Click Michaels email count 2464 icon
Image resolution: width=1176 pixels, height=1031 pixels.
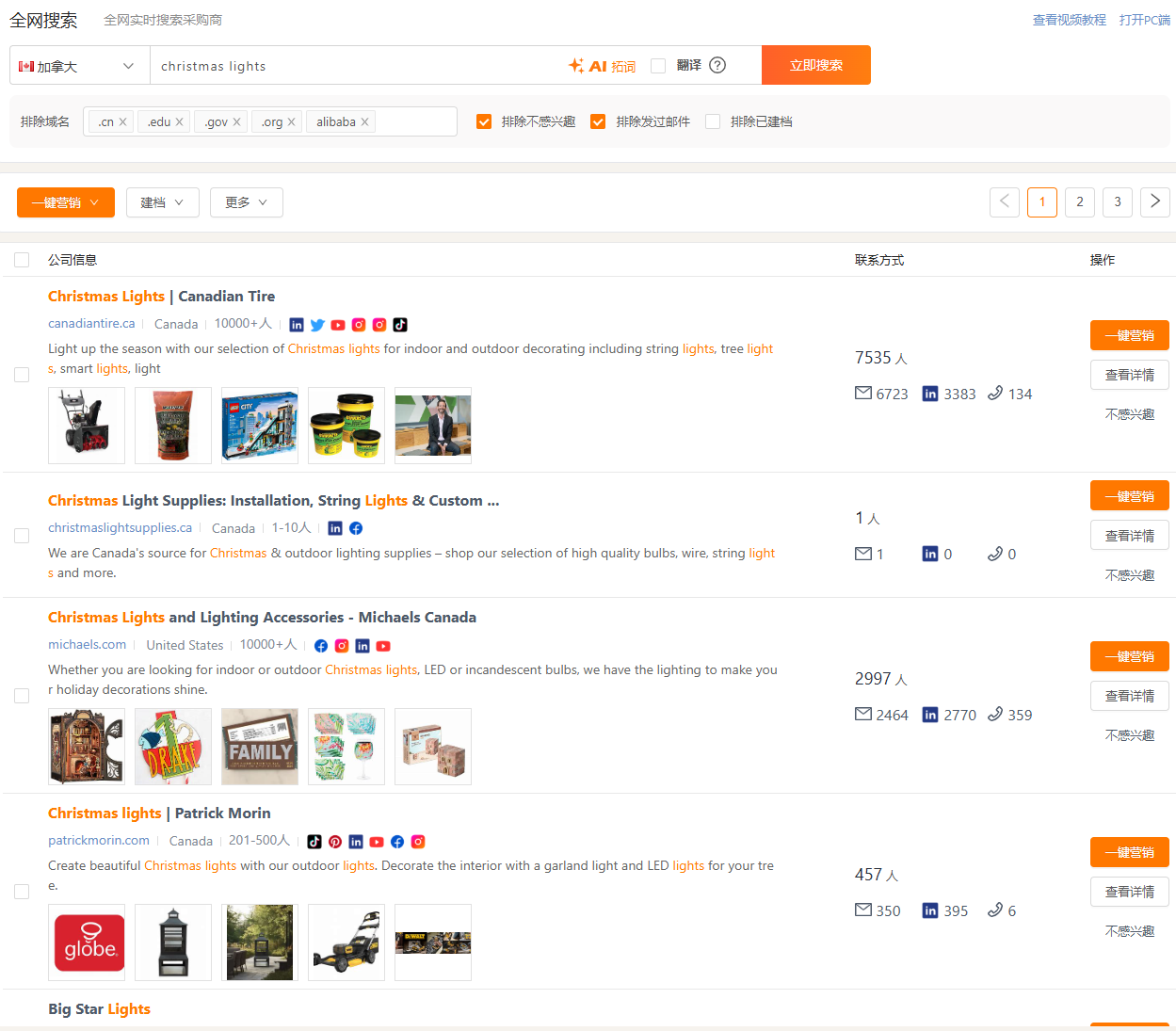click(863, 714)
